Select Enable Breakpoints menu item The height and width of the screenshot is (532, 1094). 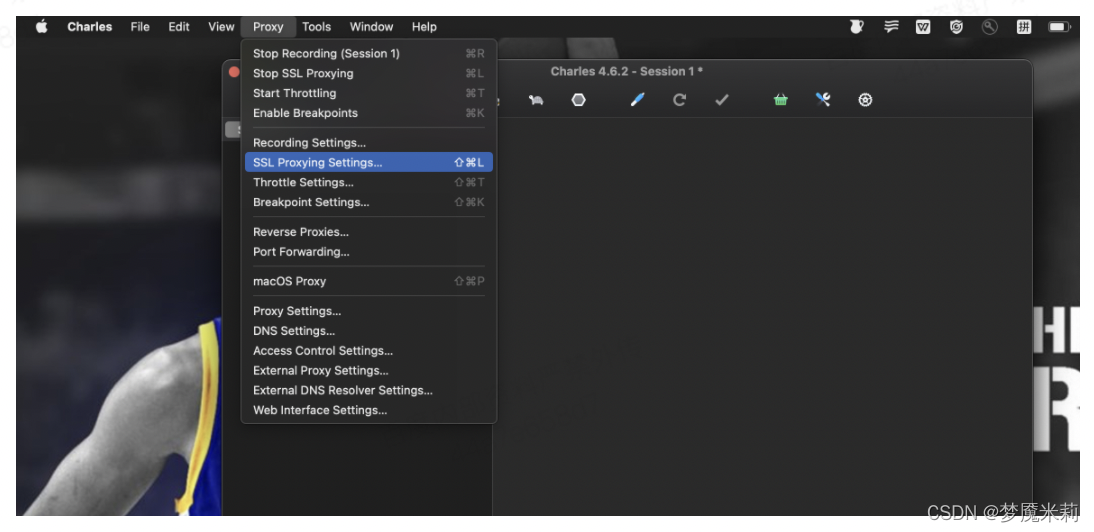(369, 113)
